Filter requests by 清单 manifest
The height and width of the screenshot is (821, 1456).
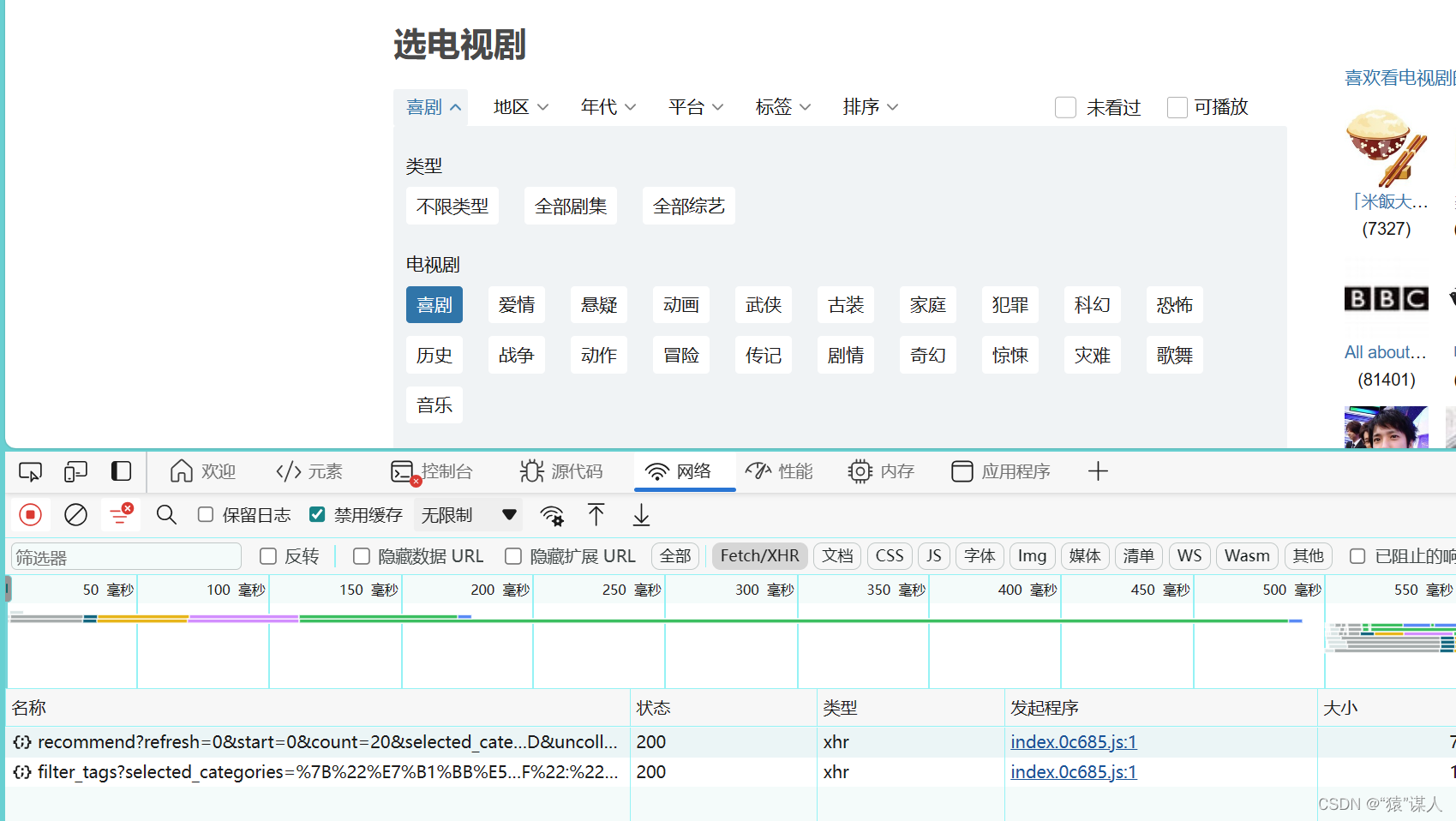[1139, 556]
